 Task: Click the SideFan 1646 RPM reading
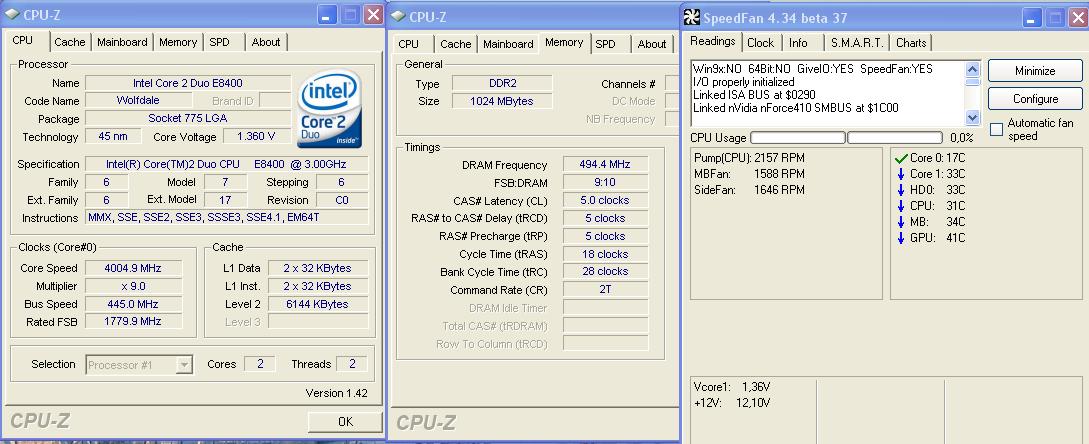[749, 189]
